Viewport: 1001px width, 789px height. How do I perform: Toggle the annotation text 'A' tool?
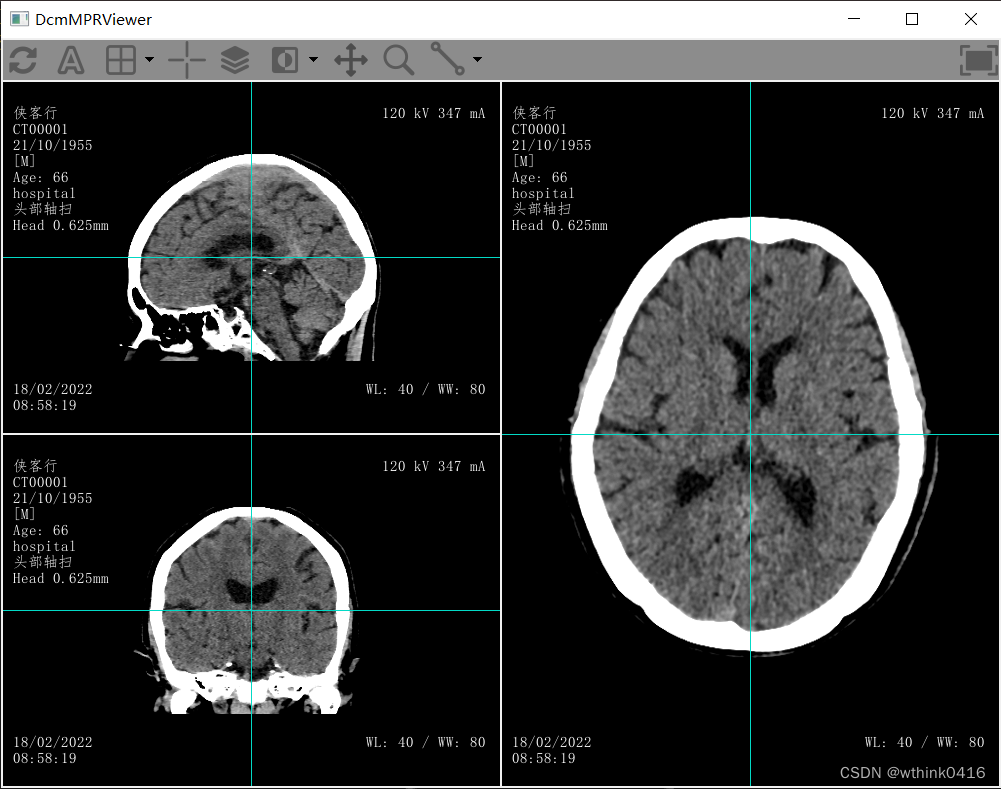click(x=71, y=60)
